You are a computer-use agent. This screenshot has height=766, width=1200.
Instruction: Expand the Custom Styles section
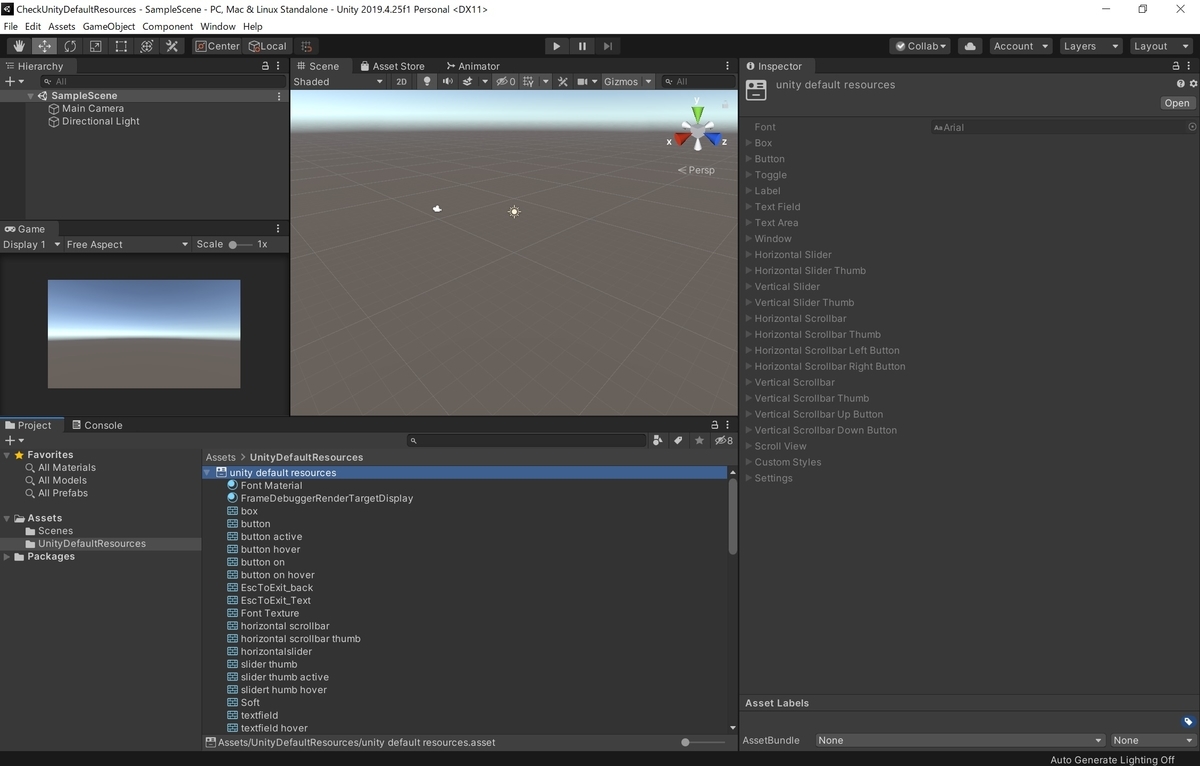[x=748, y=462]
